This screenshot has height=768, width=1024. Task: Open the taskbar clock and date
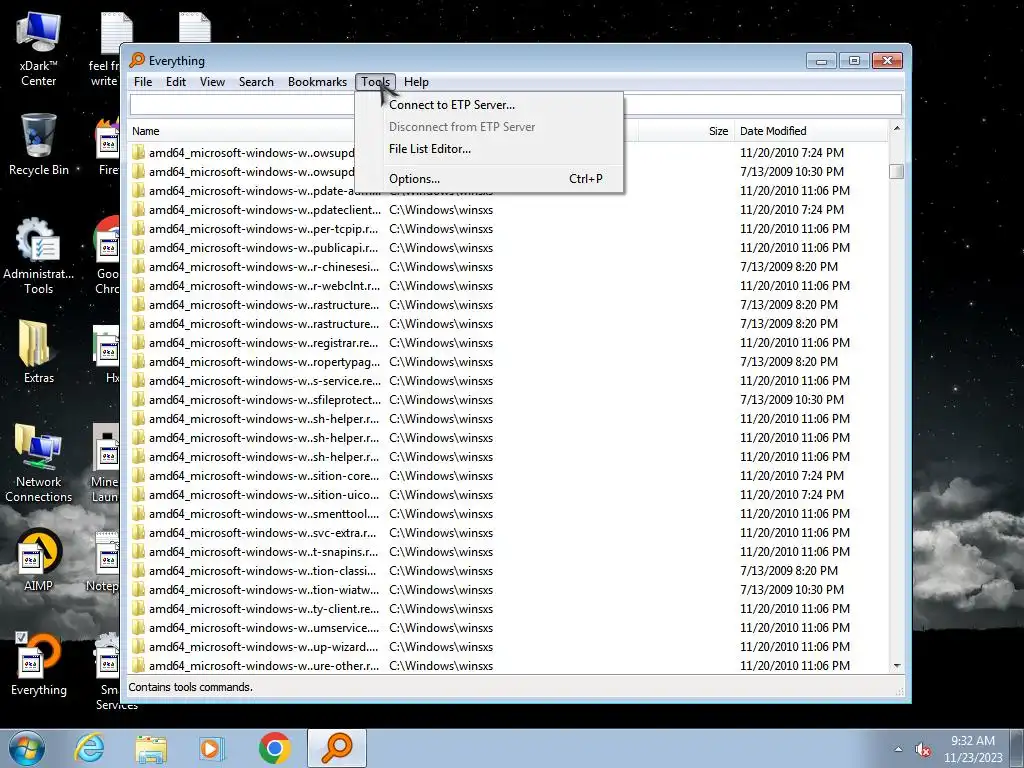[x=973, y=749]
